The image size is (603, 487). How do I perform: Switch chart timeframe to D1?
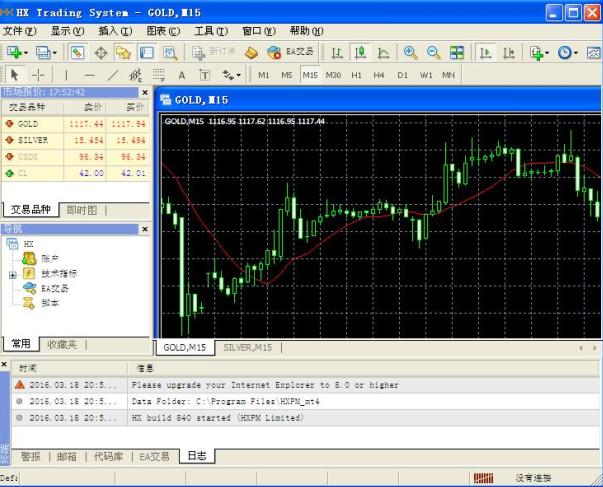403,75
